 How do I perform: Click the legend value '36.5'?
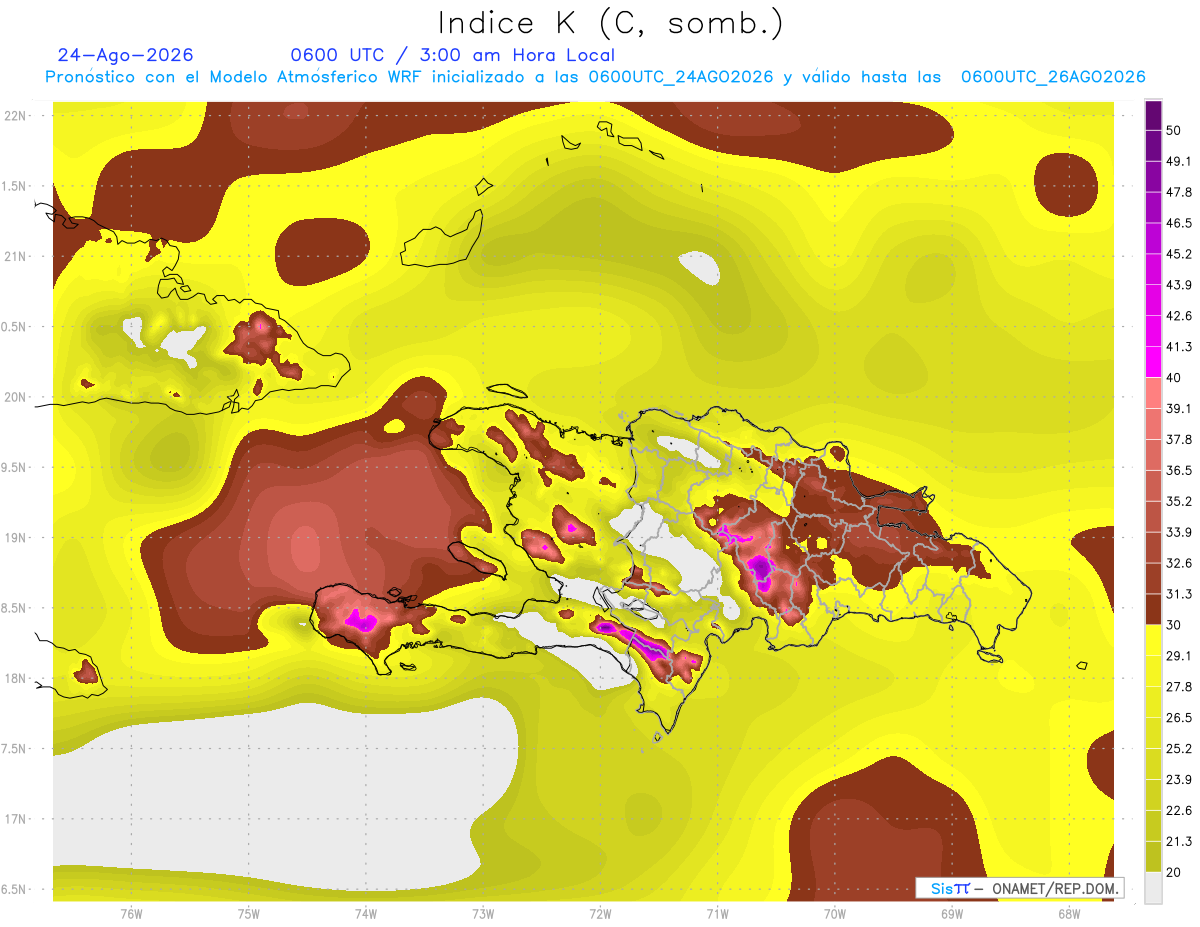tap(1179, 470)
